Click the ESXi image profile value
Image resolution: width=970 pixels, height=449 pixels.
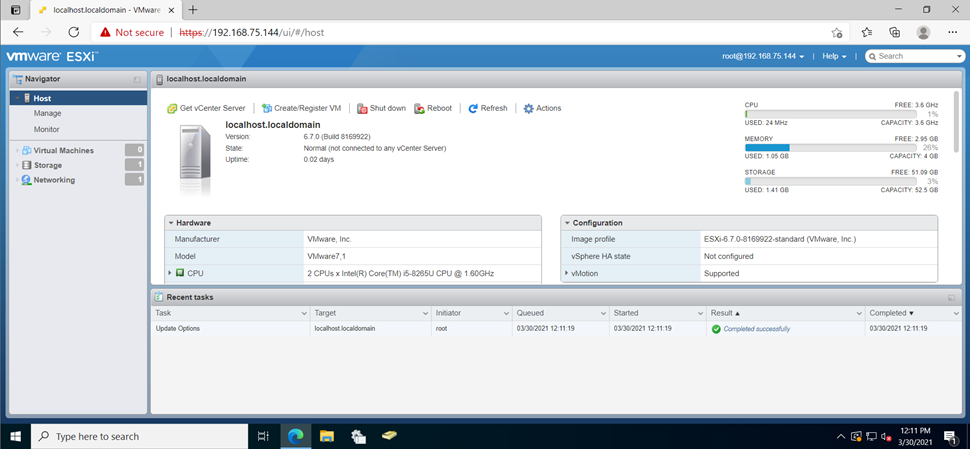[779, 239]
